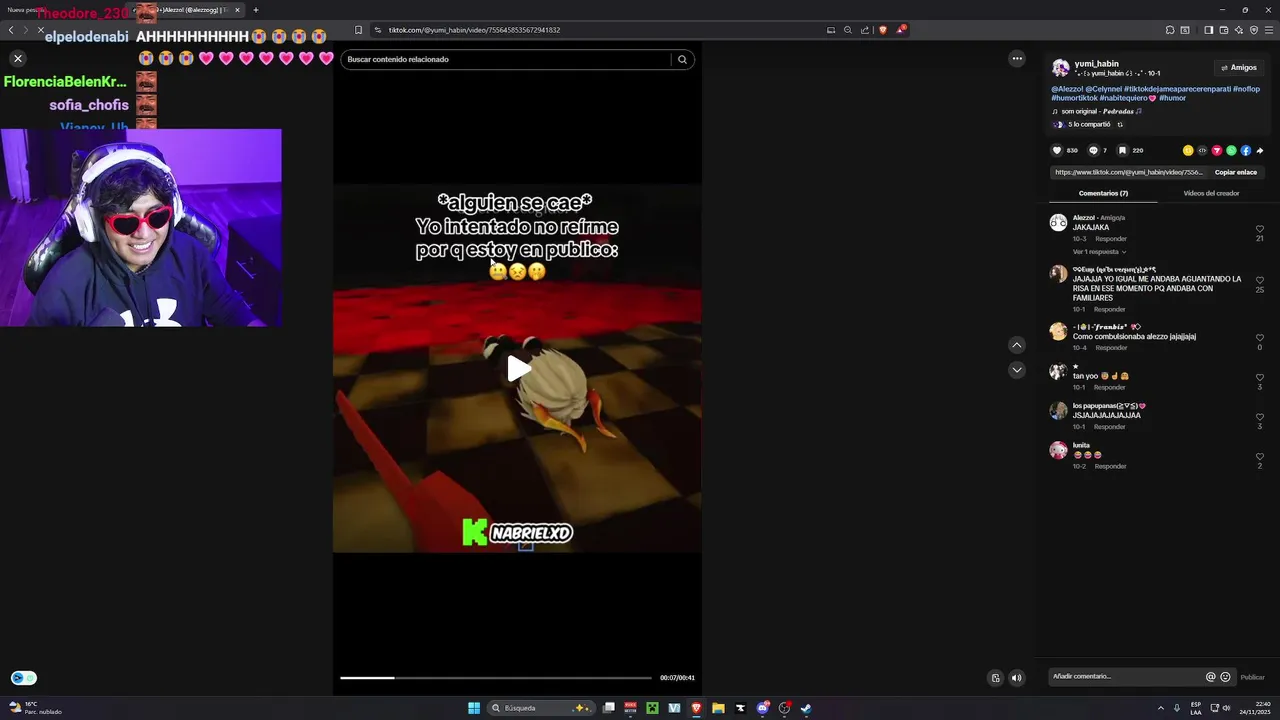Open the Brave VPN shield icon
This screenshot has width=1280, height=720.
[x=1254, y=30]
